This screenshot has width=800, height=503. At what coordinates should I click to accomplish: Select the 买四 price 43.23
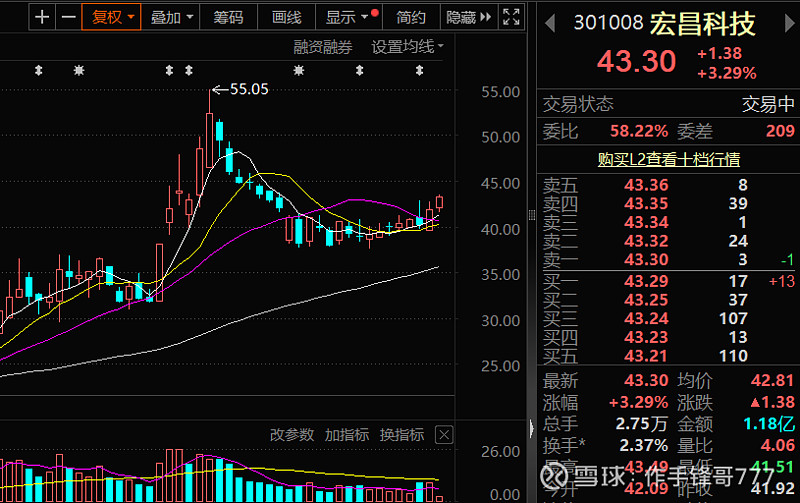coord(646,337)
